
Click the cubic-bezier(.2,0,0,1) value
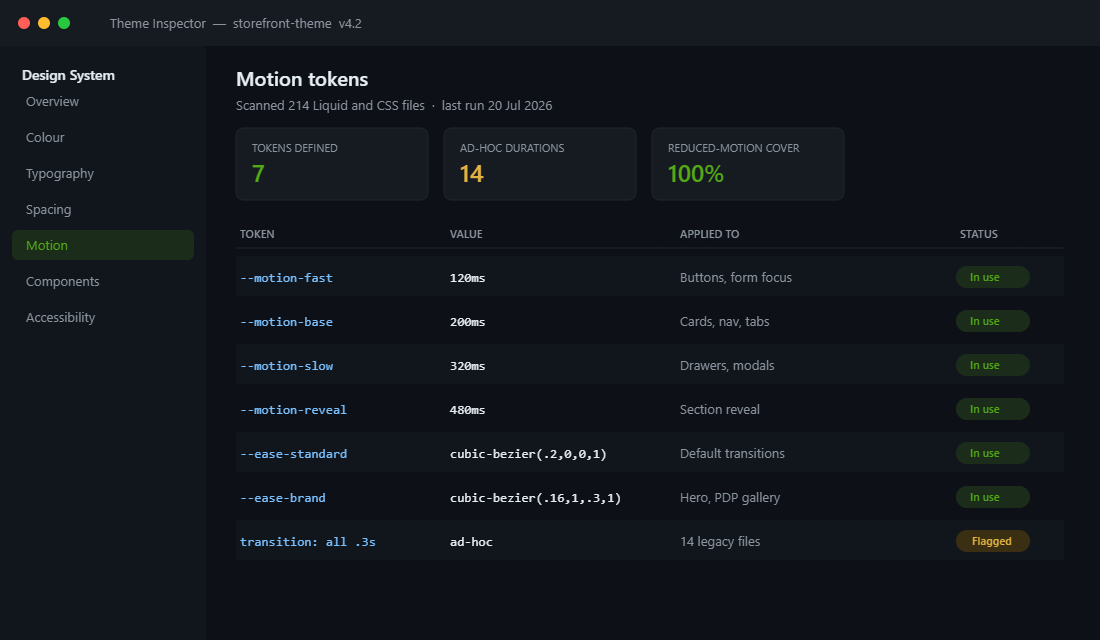coord(528,454)
